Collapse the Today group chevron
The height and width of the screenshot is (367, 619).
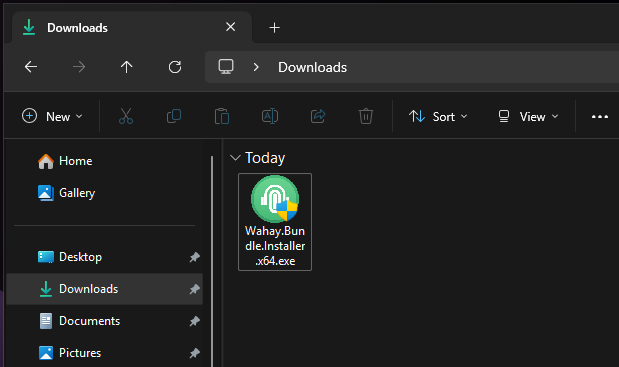point(235,158)
